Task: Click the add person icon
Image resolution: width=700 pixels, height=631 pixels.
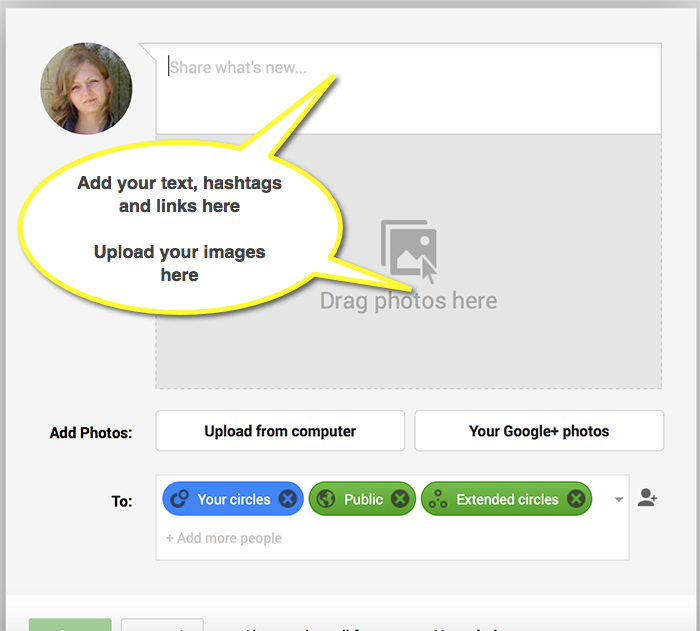Action: pyautogui.click(x=647, y=498)
